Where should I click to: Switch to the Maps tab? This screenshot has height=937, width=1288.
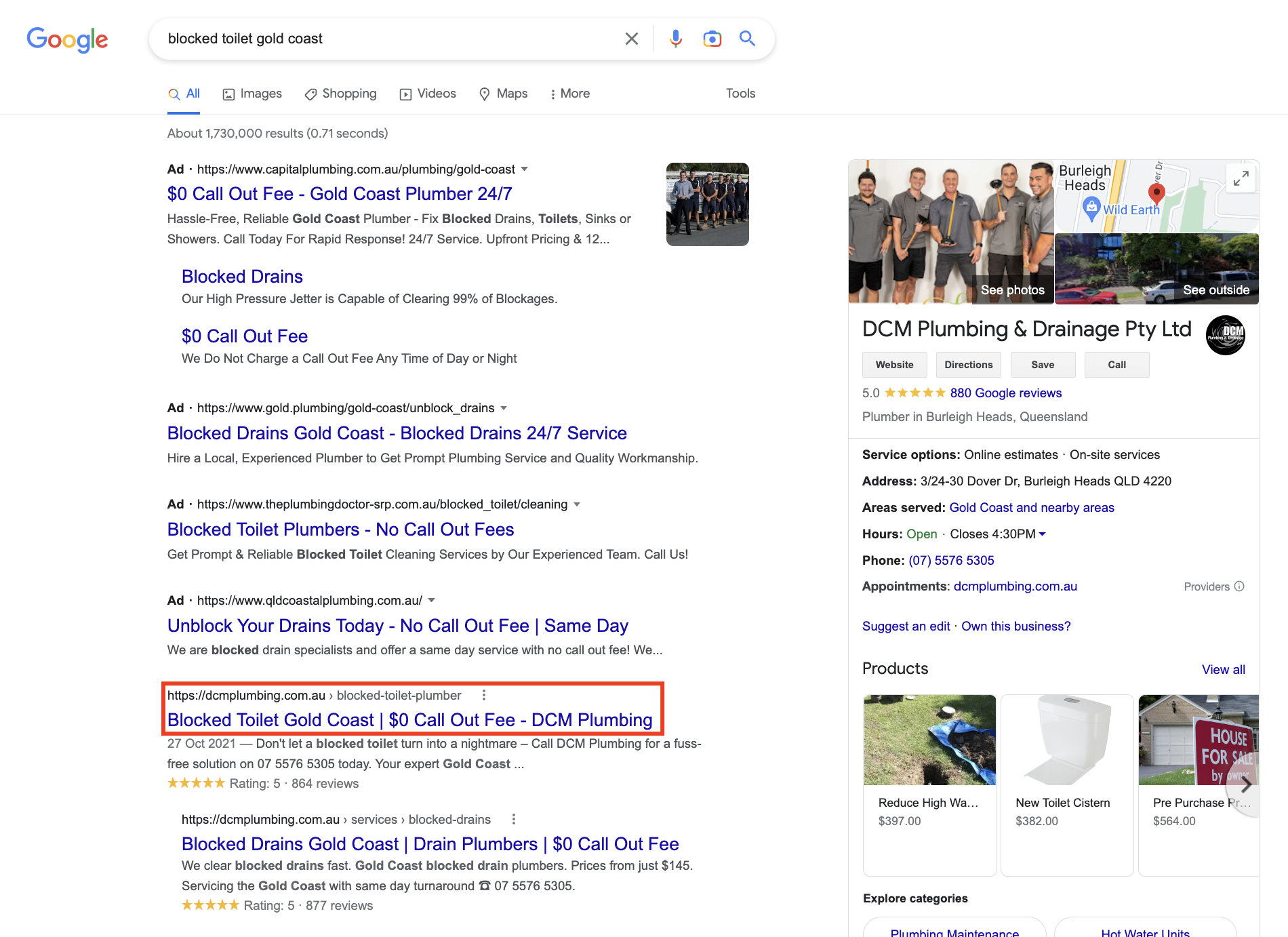(x=503, y=94)
